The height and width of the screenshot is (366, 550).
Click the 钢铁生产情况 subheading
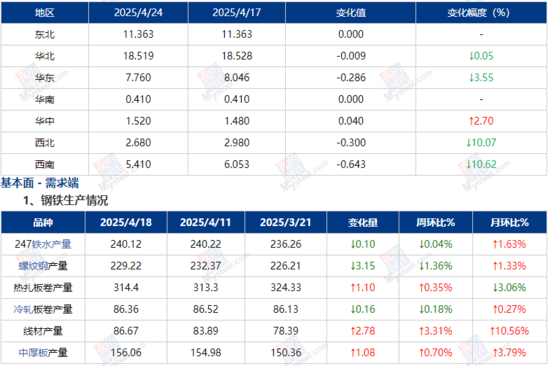[74, 201]
